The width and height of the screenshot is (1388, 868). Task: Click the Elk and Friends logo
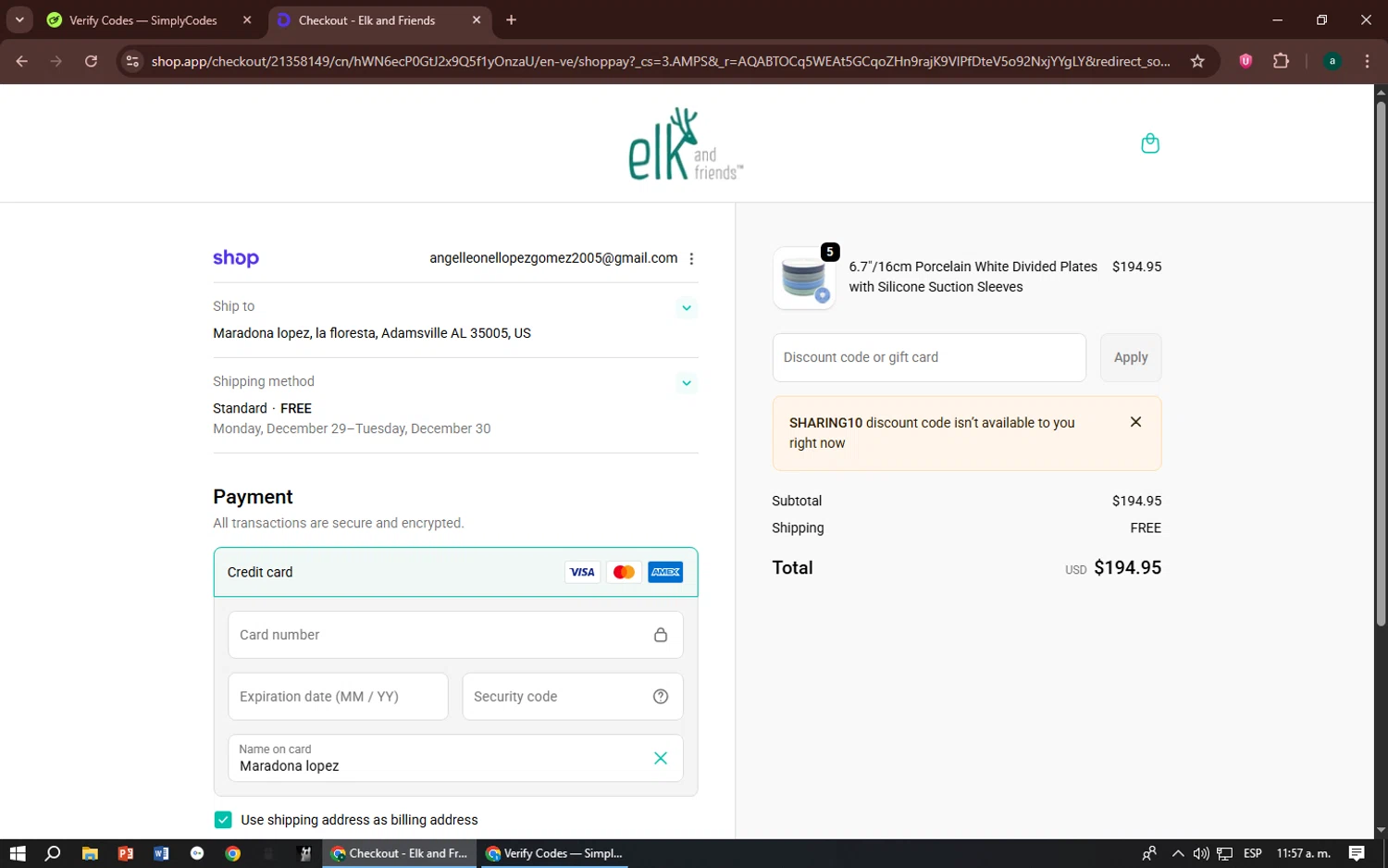[x=686, y=143]
